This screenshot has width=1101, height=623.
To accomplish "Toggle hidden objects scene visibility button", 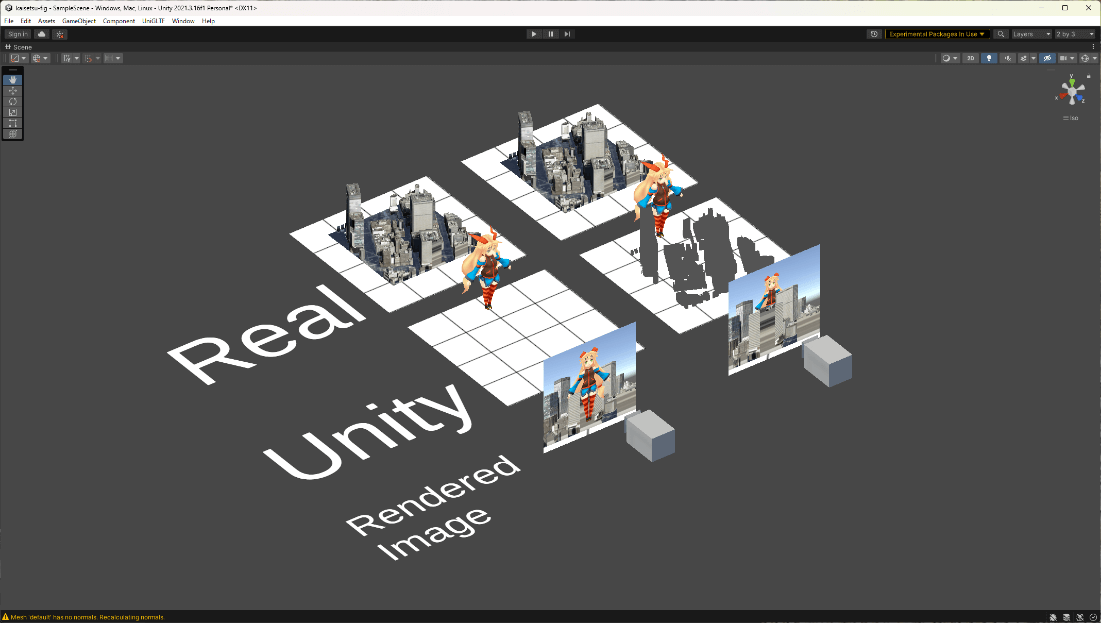I will point(1048,58).
